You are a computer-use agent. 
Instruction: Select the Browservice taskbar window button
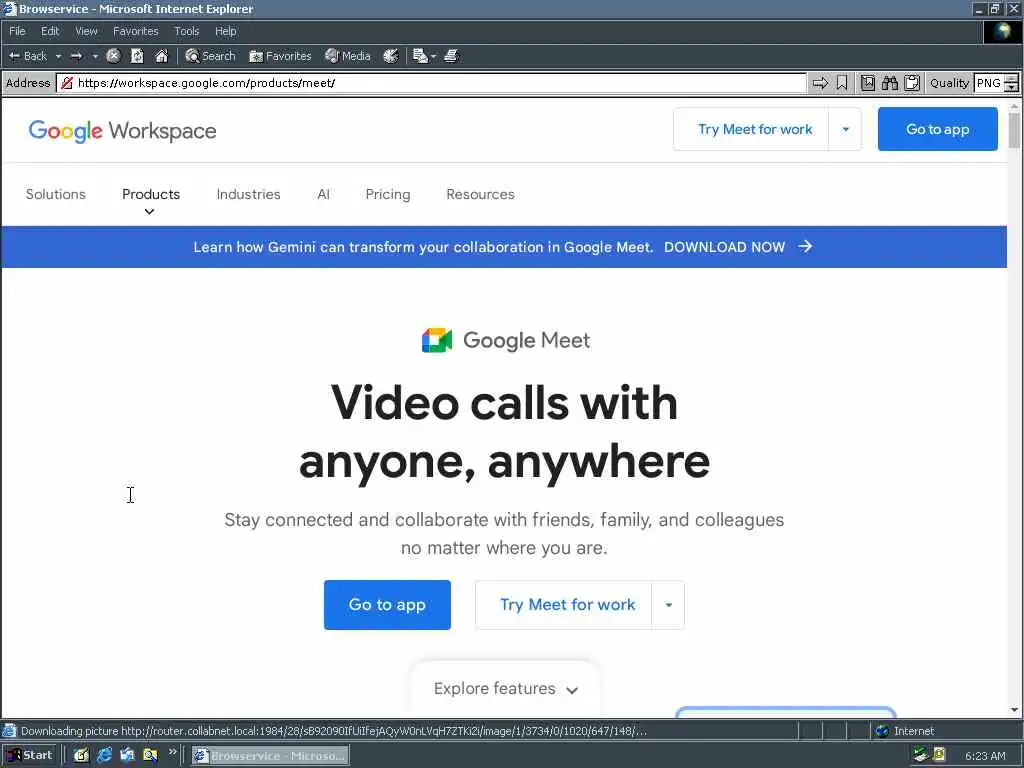click(270, 756)
